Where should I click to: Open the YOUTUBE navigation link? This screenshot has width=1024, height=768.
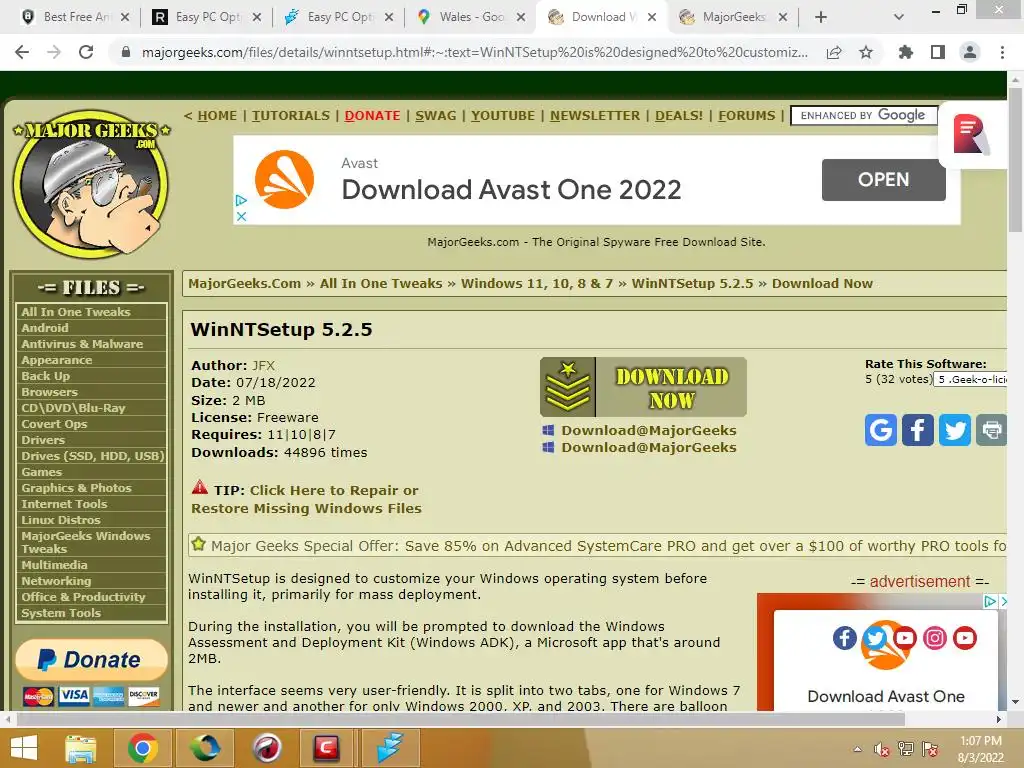click(503, 116)
